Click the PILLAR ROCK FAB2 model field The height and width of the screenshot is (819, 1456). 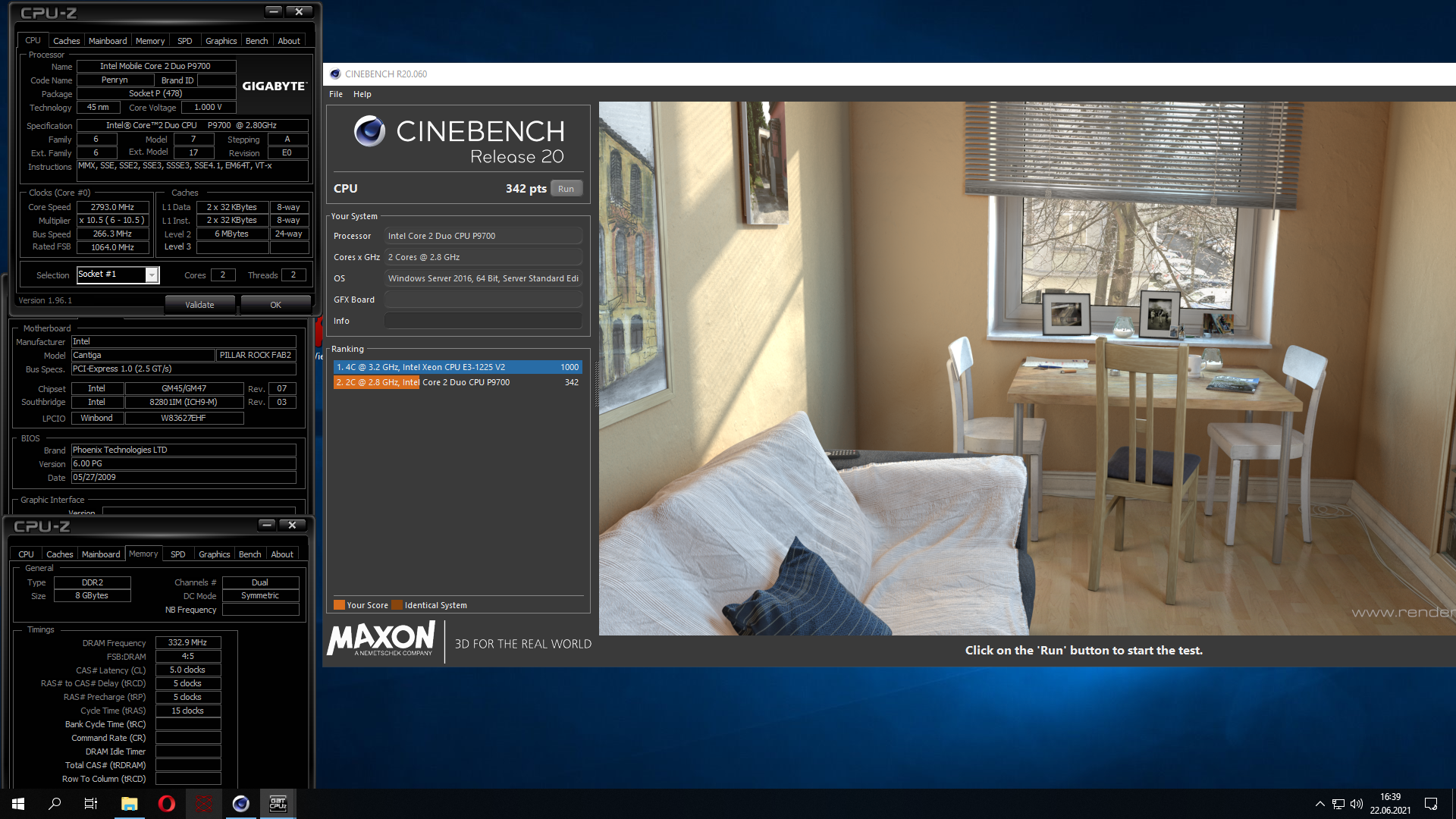[x=256, y=355]
